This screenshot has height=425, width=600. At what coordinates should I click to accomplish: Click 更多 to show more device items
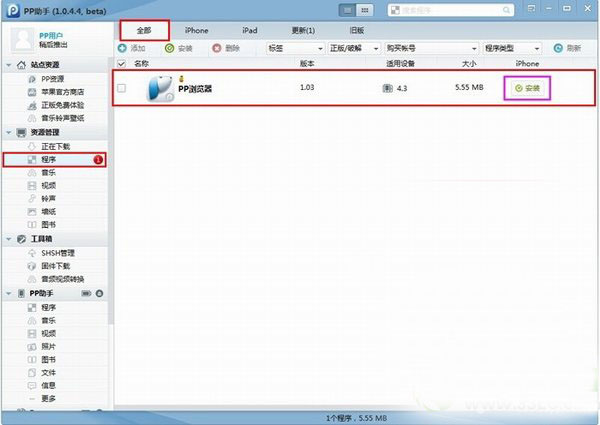[x=48, y=399]
